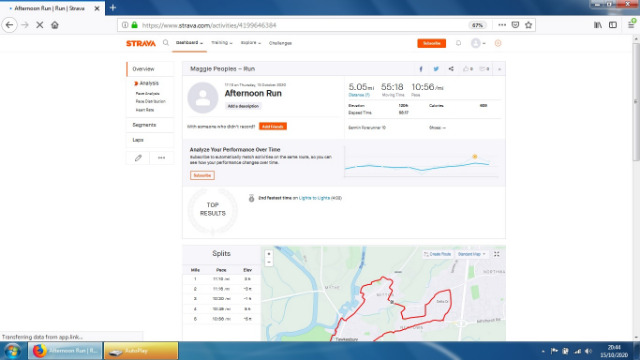
Task: Click the Firefox taskbar button
Action: pyautogui.click(x=65, y=351)
